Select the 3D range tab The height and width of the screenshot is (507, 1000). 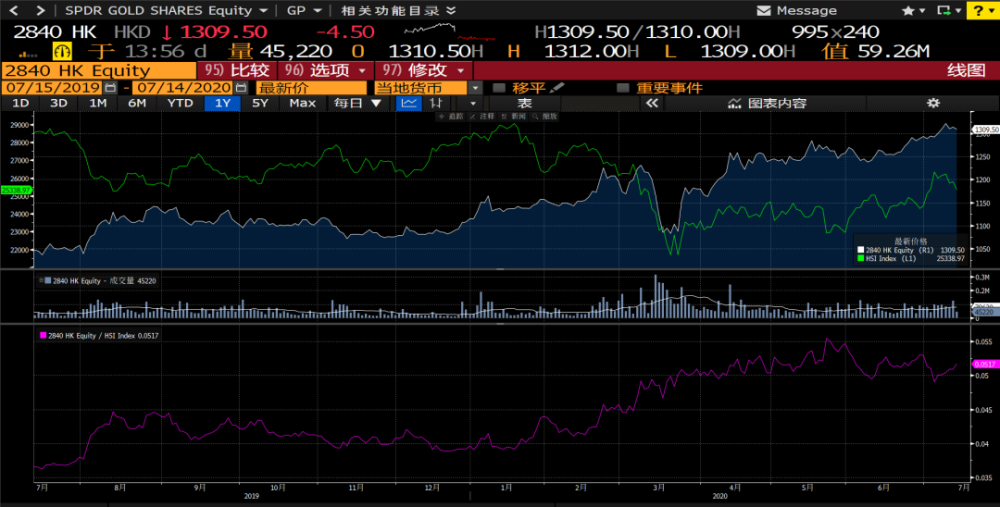[x=59, y=103]
